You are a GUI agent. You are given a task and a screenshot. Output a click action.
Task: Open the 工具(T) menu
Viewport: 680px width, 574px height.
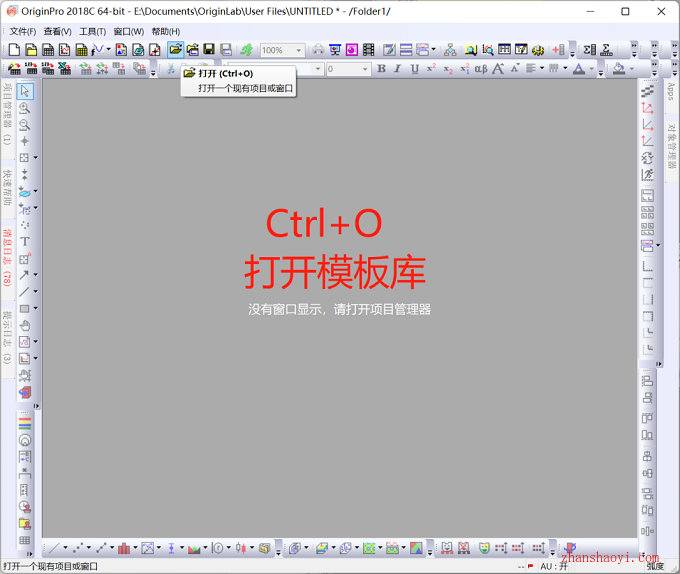92,32
